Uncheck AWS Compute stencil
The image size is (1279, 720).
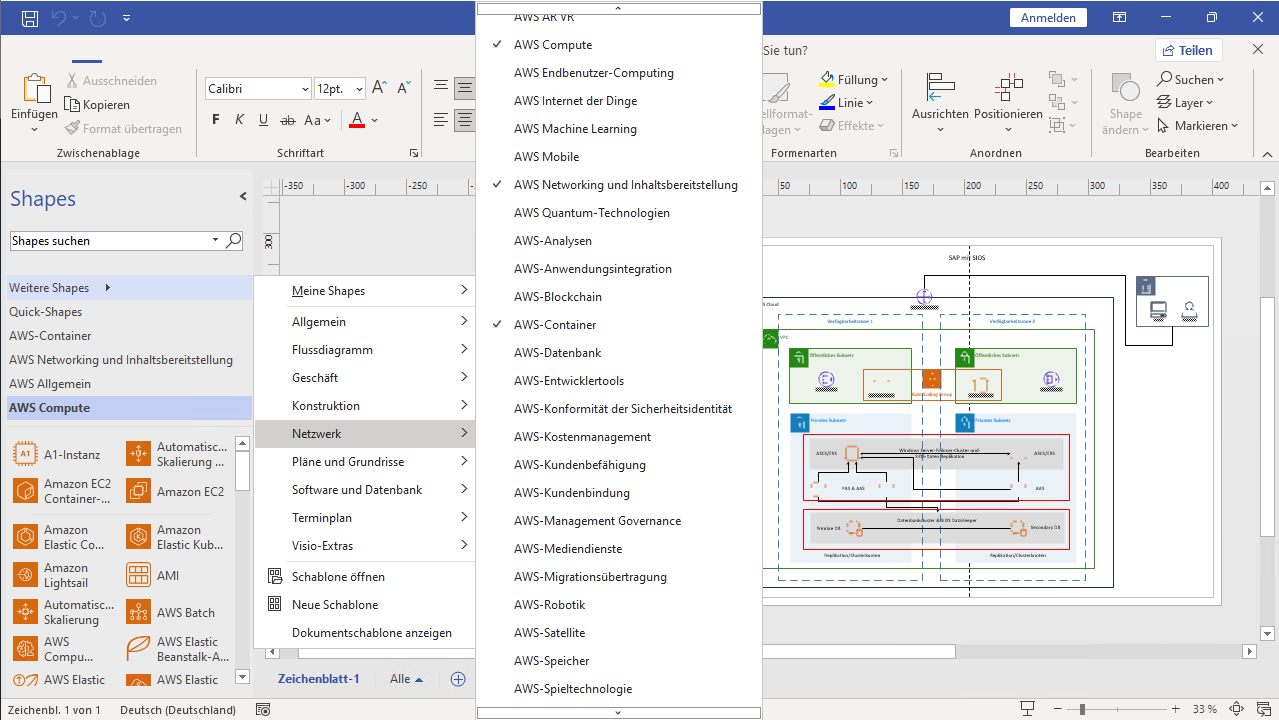click(x=552, y=45)
